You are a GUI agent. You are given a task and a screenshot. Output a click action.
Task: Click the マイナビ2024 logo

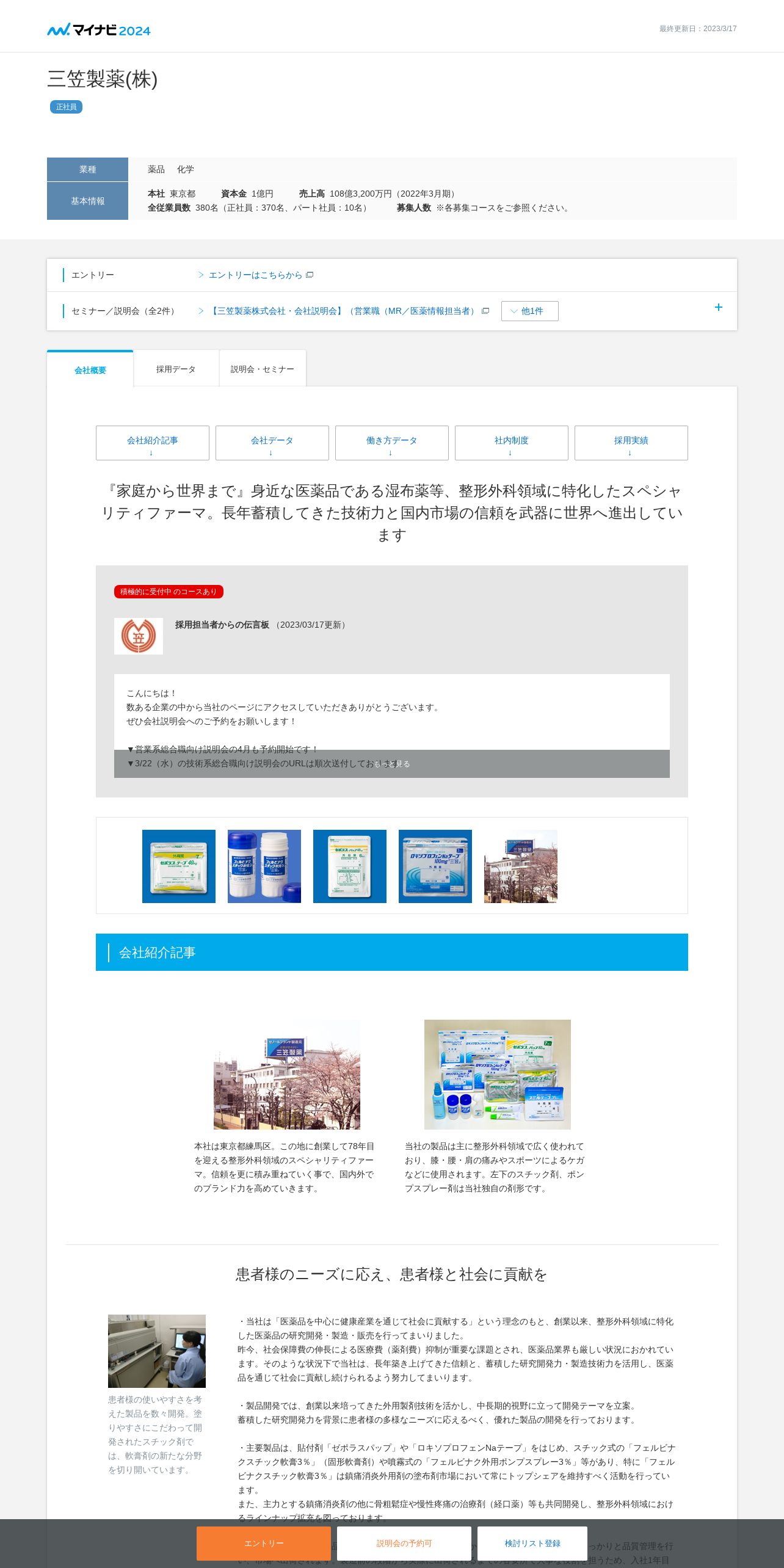click(x=98, y=29)
